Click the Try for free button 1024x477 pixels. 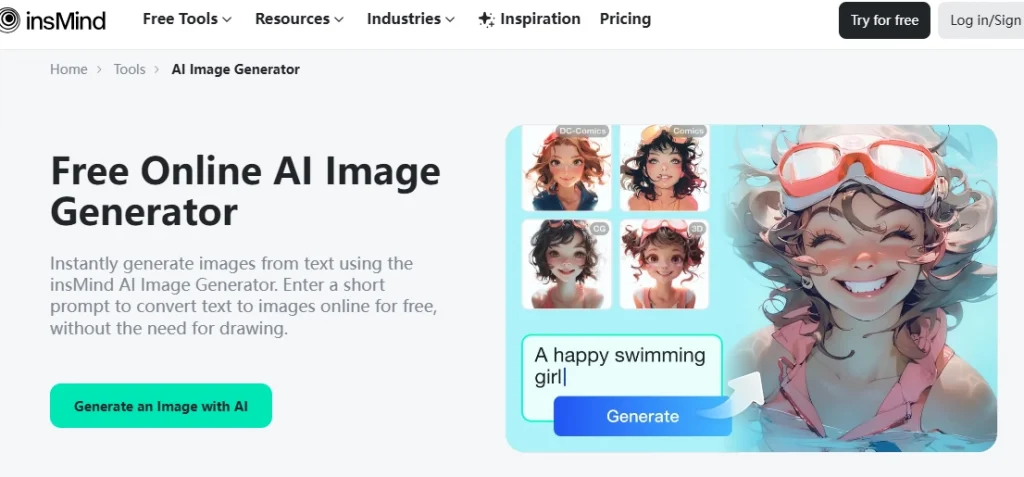[x=884, y=20]
